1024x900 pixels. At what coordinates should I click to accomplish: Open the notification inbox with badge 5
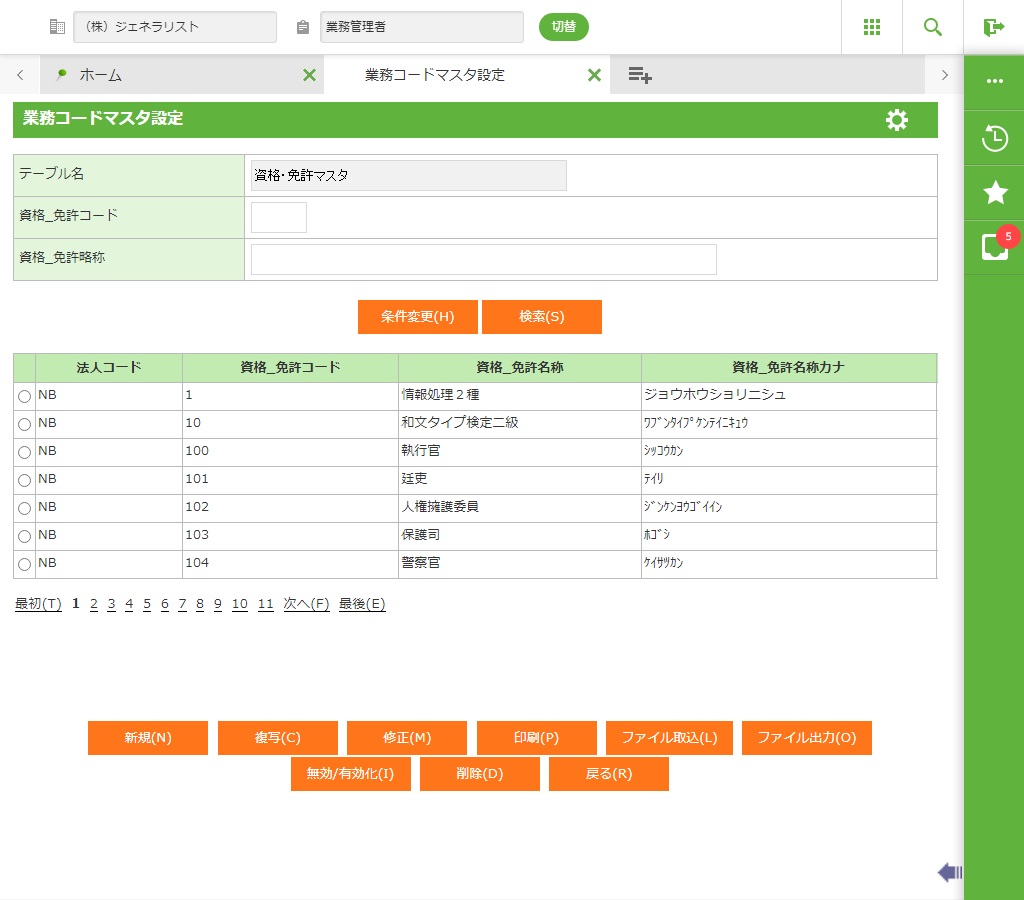994,246
